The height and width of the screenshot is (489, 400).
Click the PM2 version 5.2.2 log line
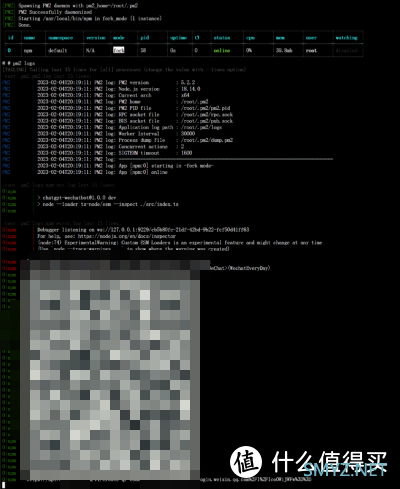(x=116, y=82)
